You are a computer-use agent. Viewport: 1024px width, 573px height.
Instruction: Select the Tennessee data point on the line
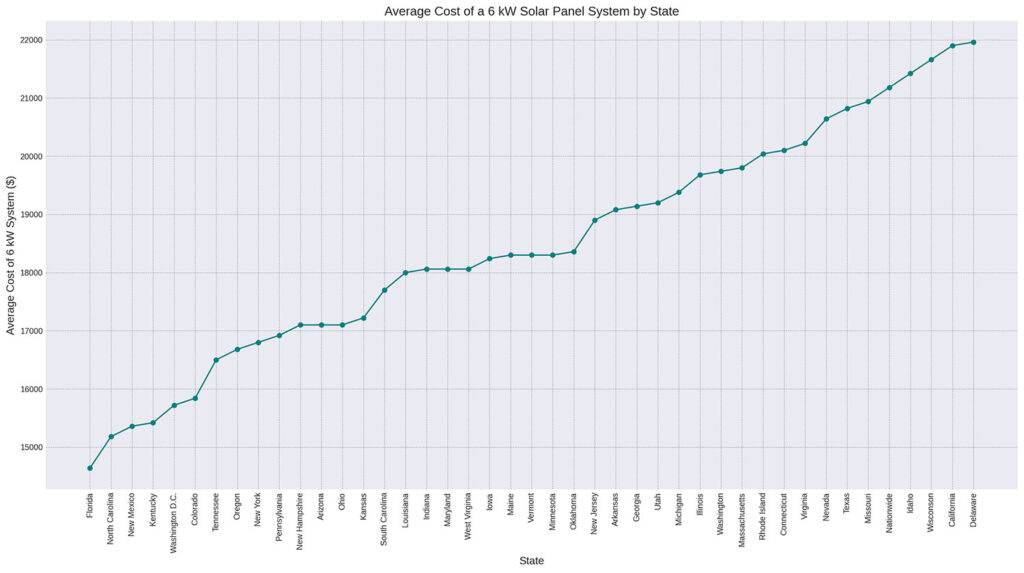pyautogui.click(x=216, y=360)
